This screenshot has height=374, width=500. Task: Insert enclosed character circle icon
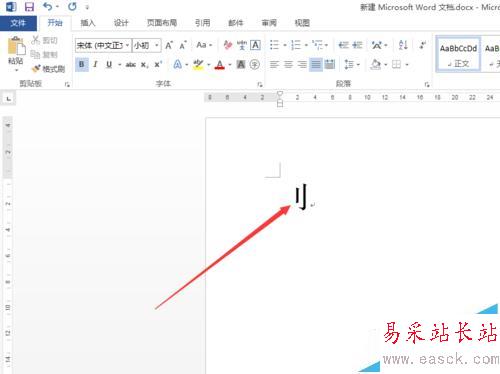[x=255, y=64]
